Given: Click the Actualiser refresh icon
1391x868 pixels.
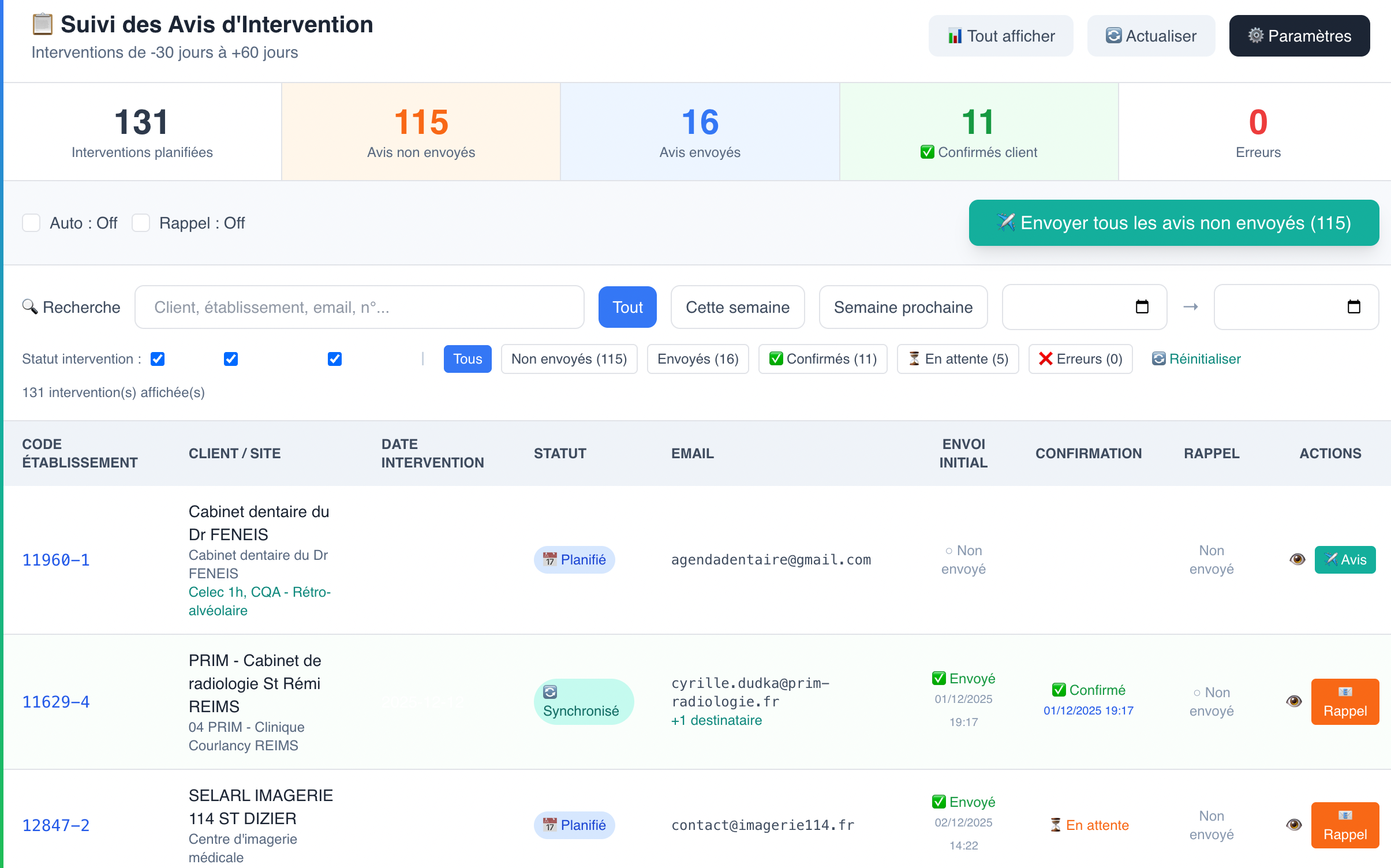Looking at the screenshot, I should point(1114,36).
